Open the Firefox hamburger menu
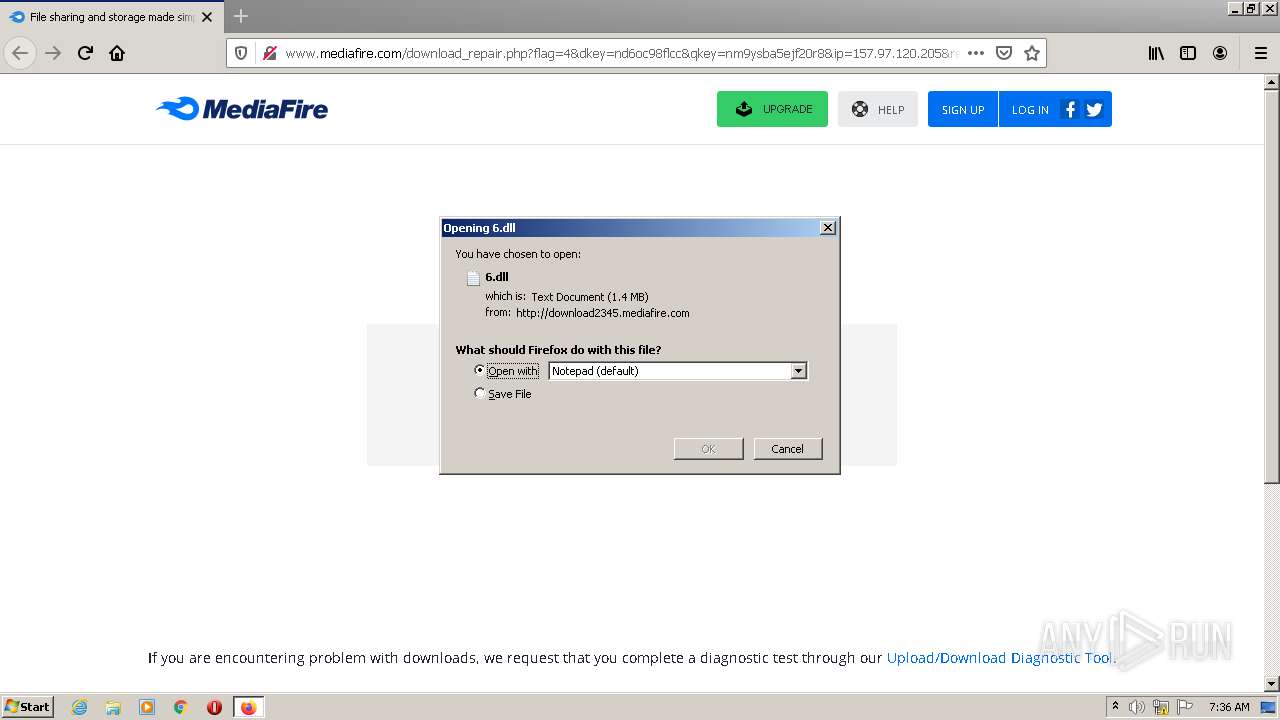 pyautogui.click(x=1260, y=53)
